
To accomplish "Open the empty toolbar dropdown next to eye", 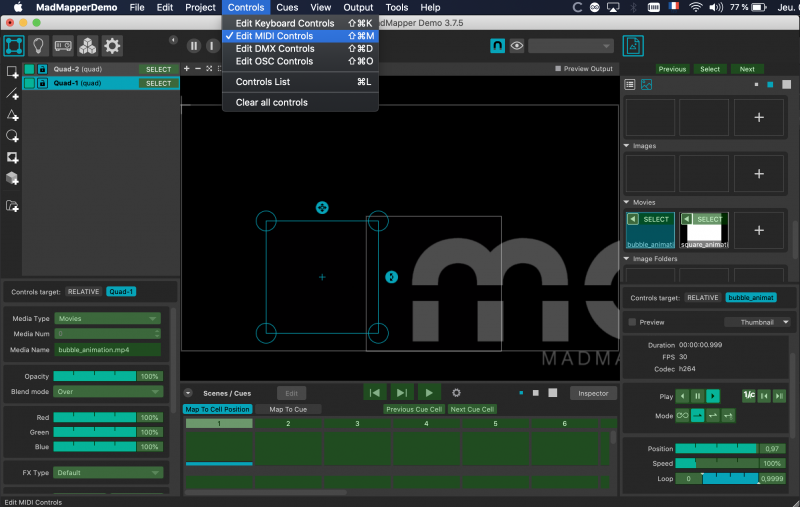I will click(570, 46).
